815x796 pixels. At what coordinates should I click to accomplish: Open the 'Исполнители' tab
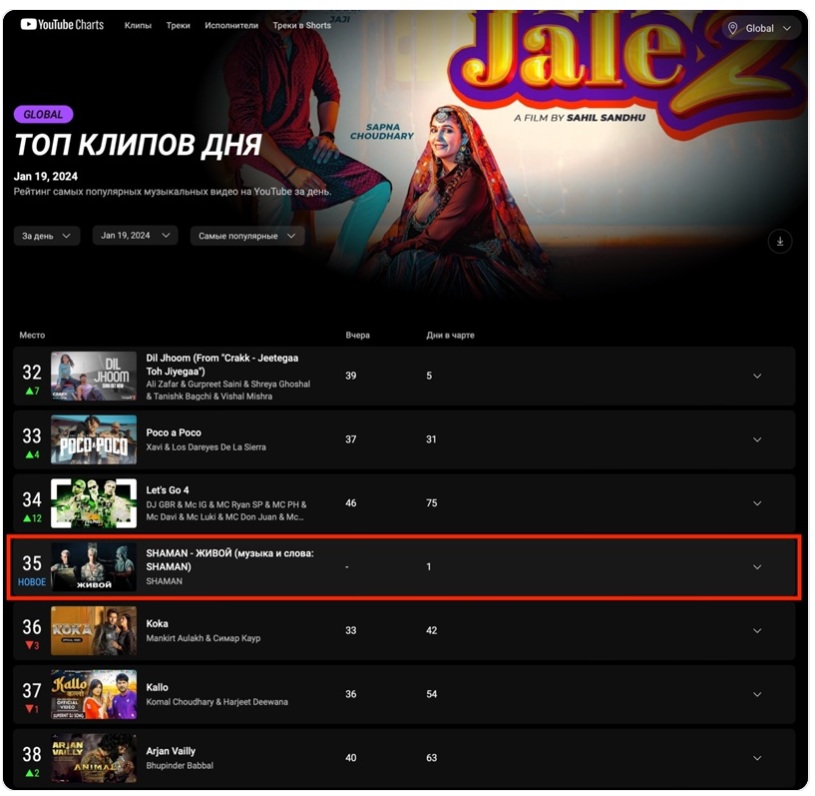(x=231, y=25)
